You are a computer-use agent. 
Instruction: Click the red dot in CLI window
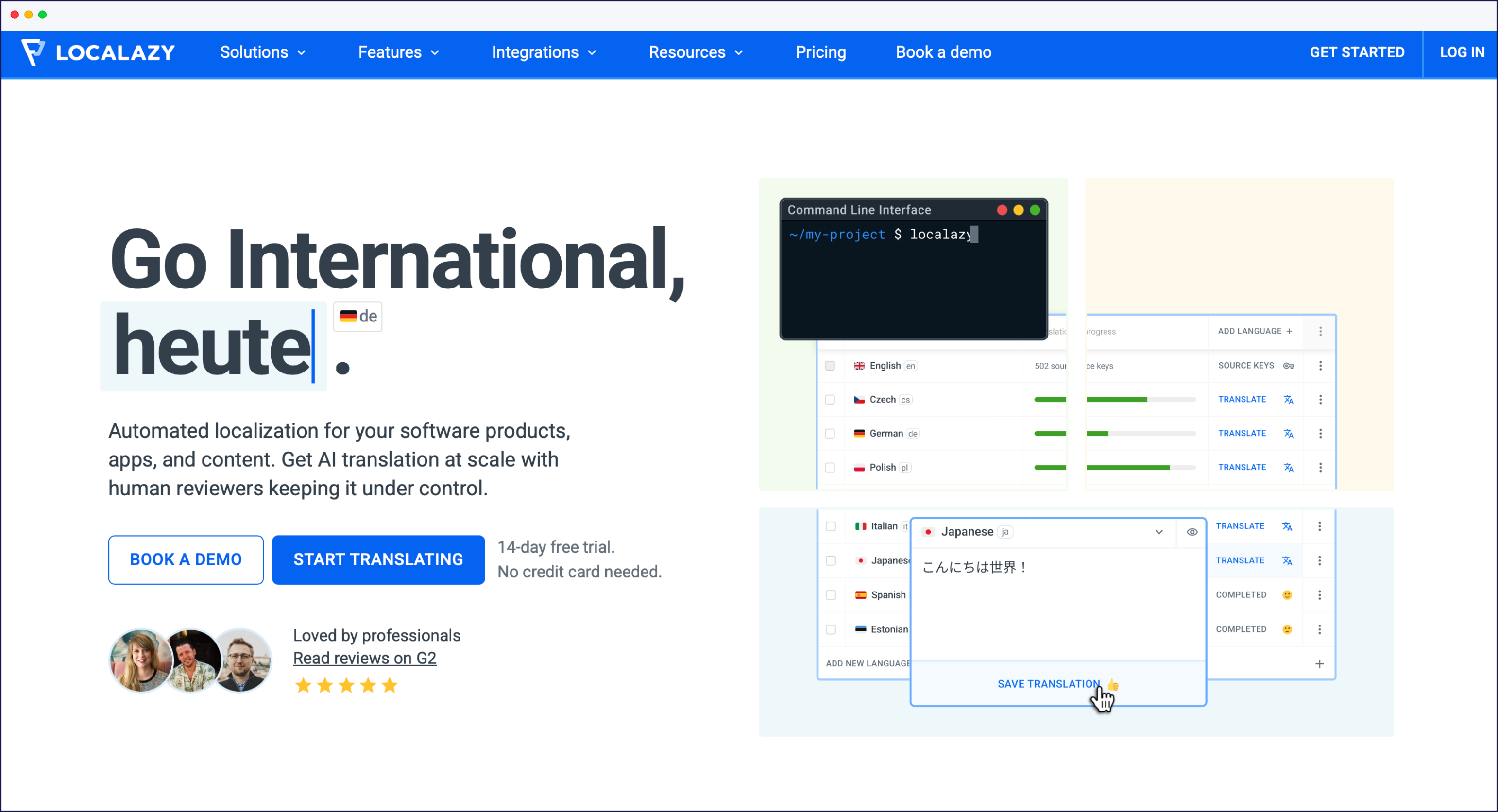click(x=1002, y=210)
